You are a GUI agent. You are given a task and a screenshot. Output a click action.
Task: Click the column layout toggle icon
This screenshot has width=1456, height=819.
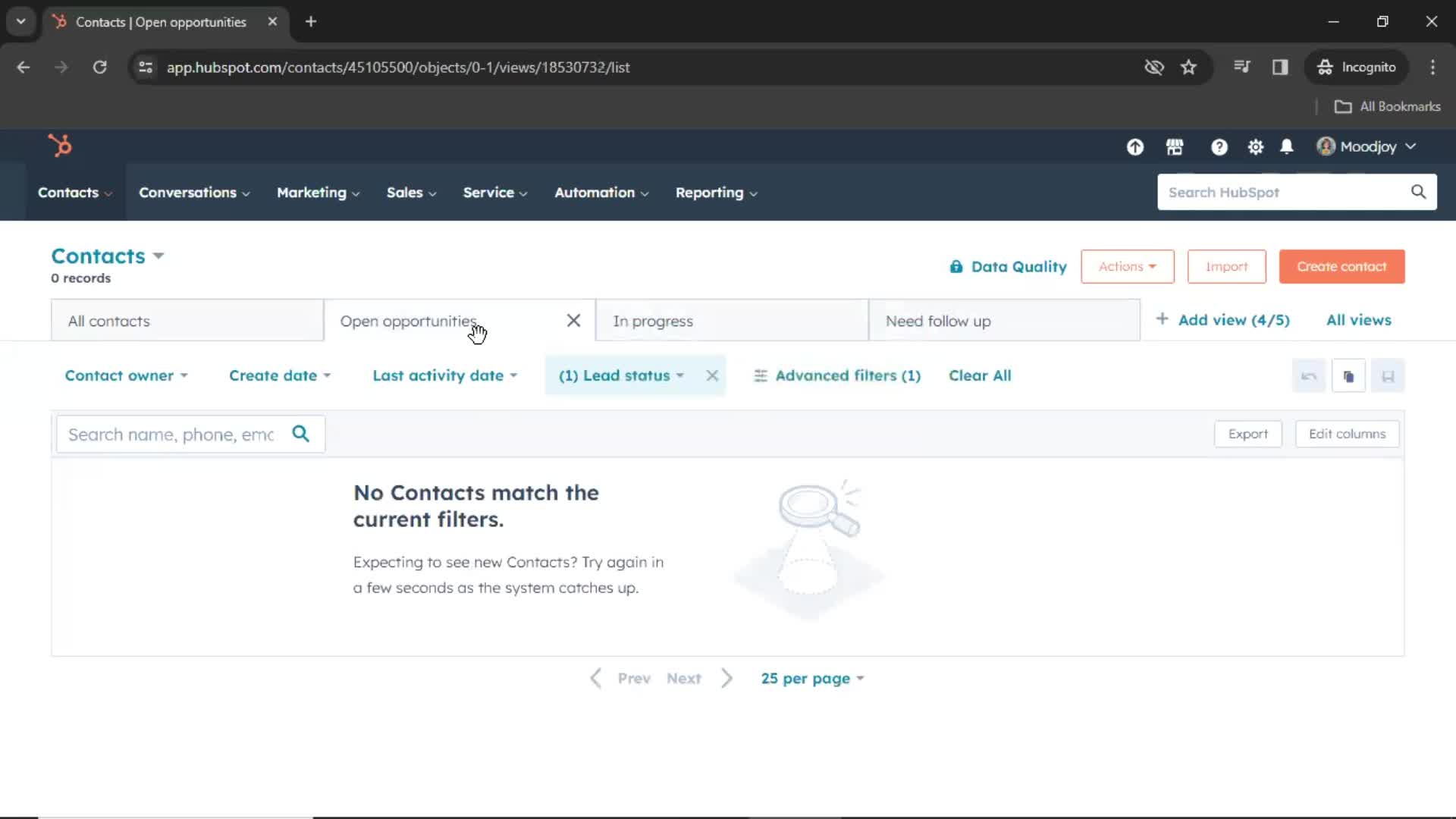click(x=1388, y=375)
